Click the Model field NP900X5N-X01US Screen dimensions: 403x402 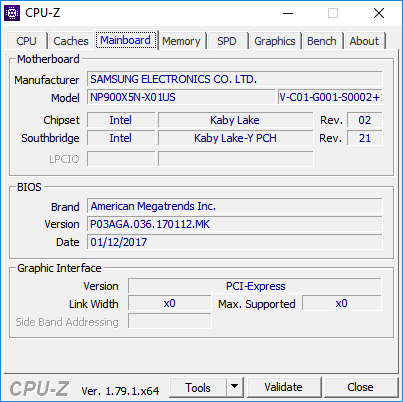point(181,97)
